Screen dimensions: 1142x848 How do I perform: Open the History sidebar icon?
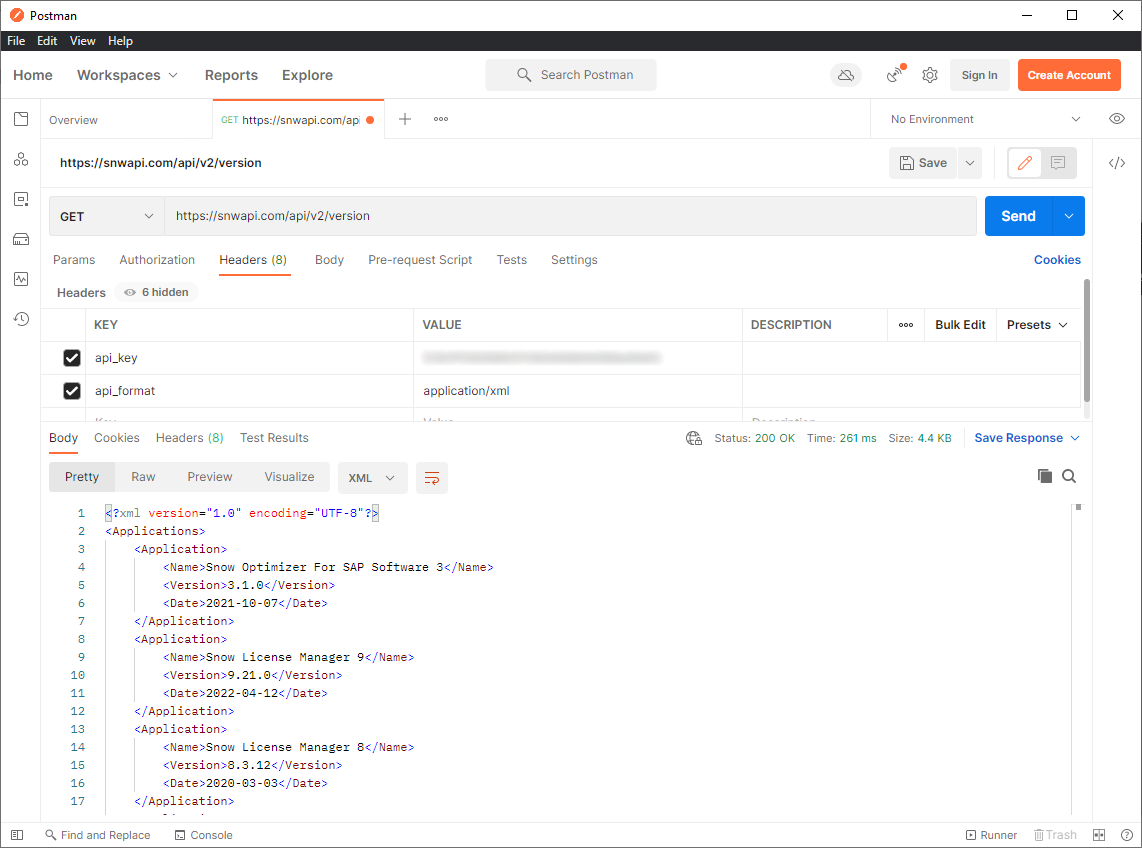point(21,319)
